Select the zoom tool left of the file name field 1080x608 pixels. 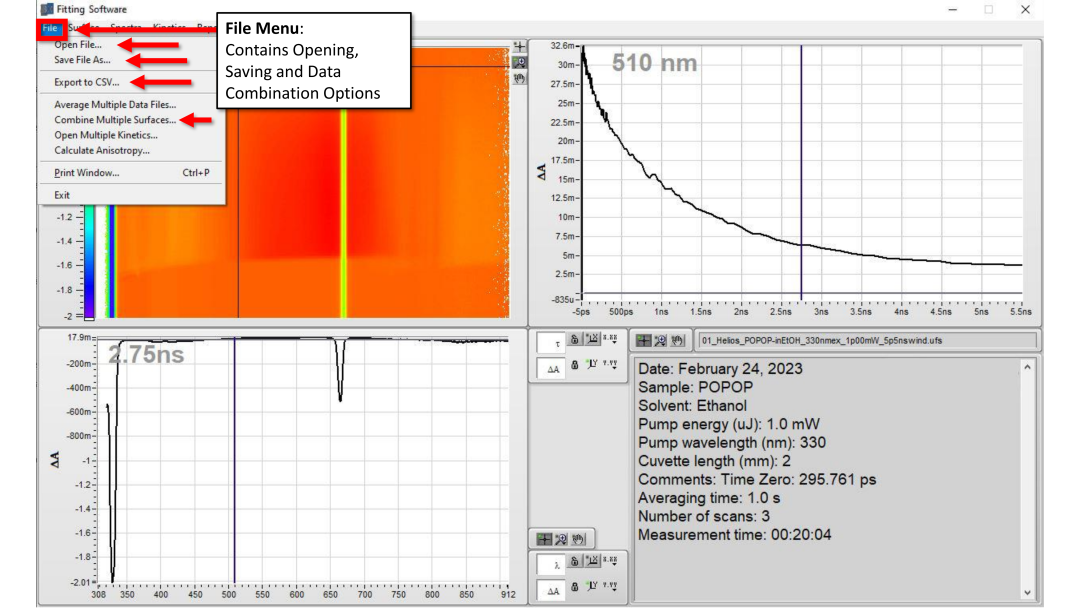[660, 340]
